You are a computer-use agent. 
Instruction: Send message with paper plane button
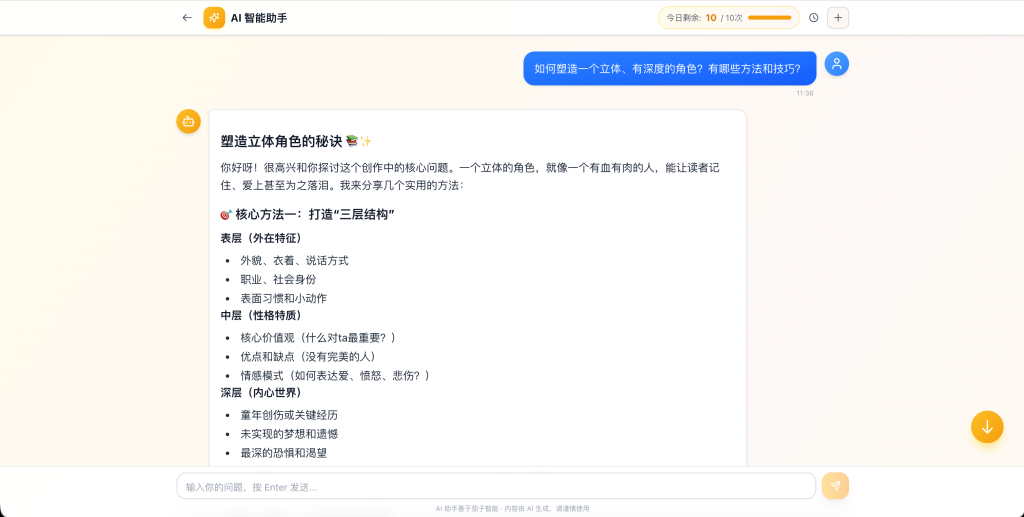point(835,486)
